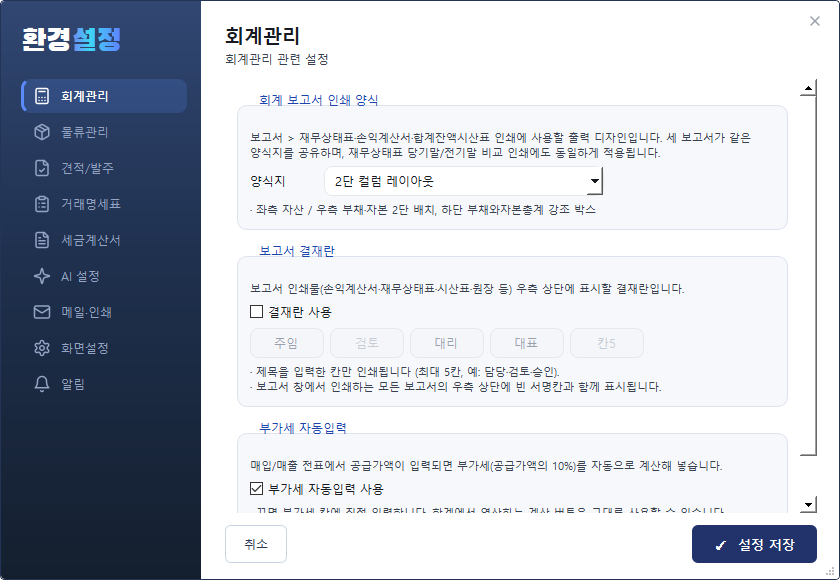The image size is (840, 580).
Task: Click the 주임 approval field
Action: point(287,343)
